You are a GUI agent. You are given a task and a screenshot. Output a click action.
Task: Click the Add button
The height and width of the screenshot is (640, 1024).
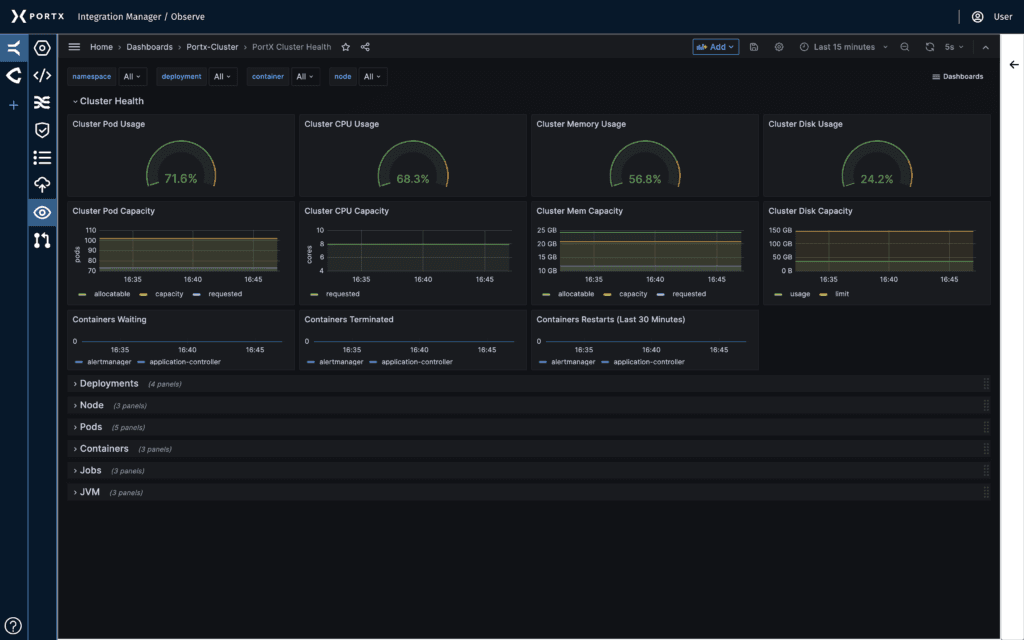coord(716,47)
